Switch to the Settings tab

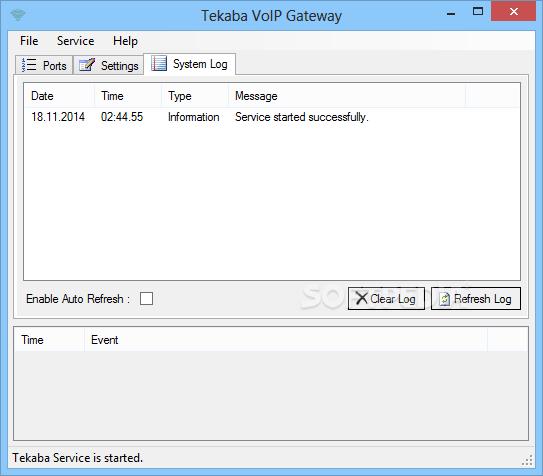[x=108, y=65]
